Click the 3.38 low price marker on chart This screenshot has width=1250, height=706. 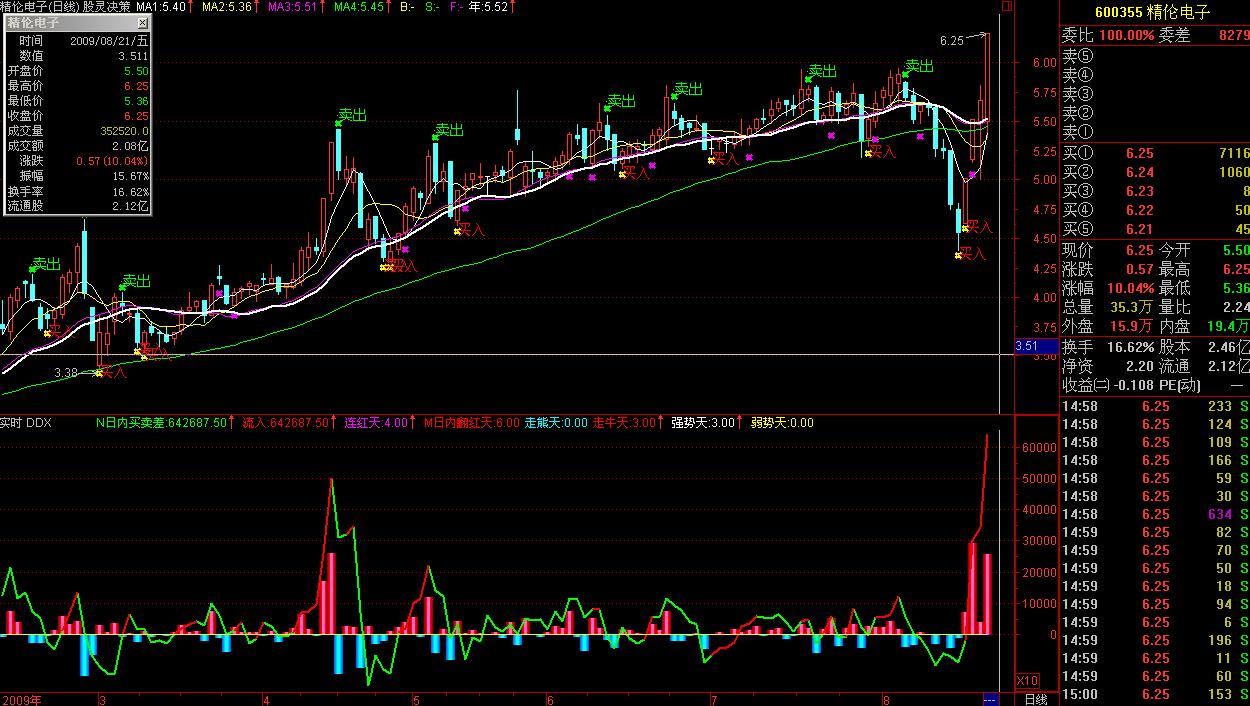click(65, 373)
